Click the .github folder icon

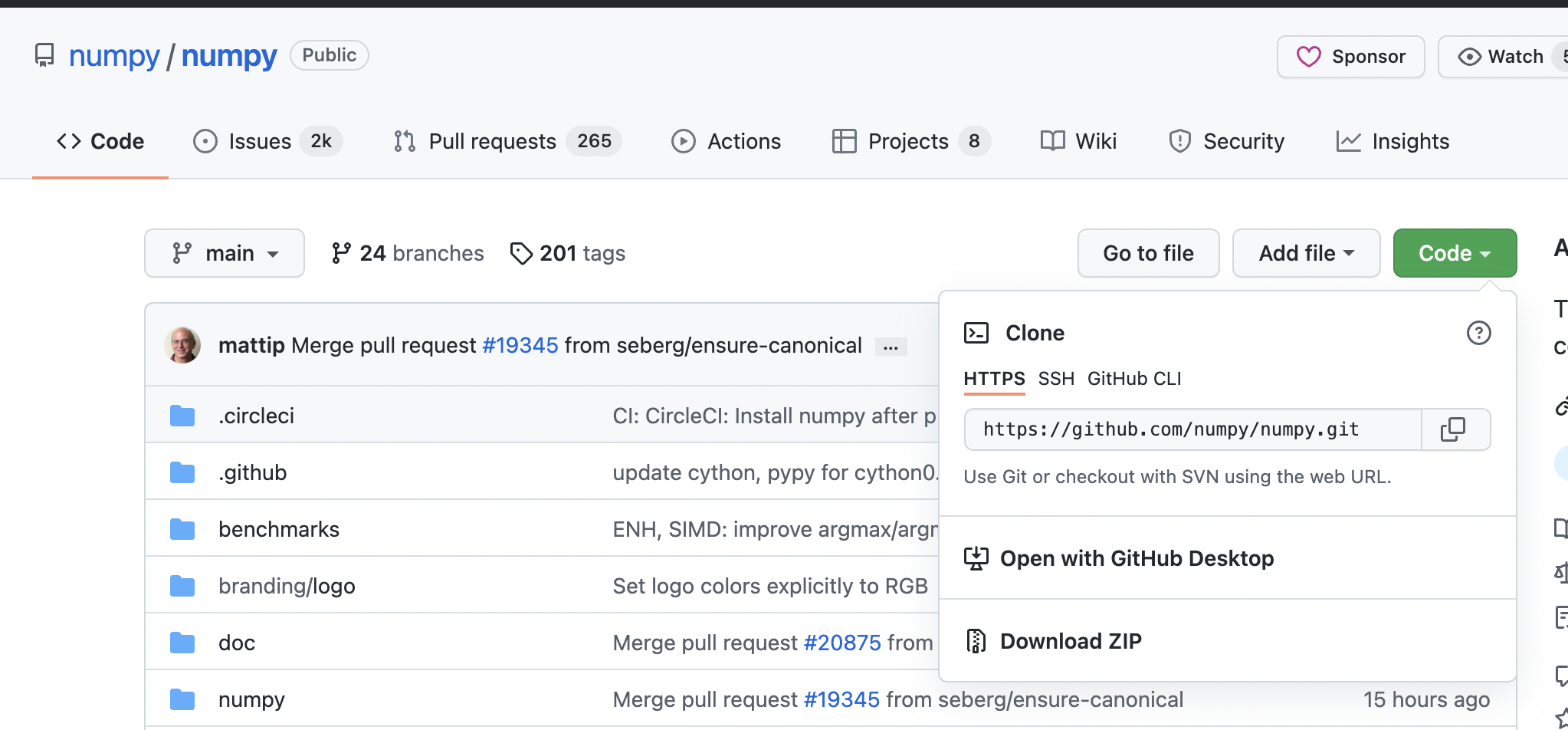[182, 472]
